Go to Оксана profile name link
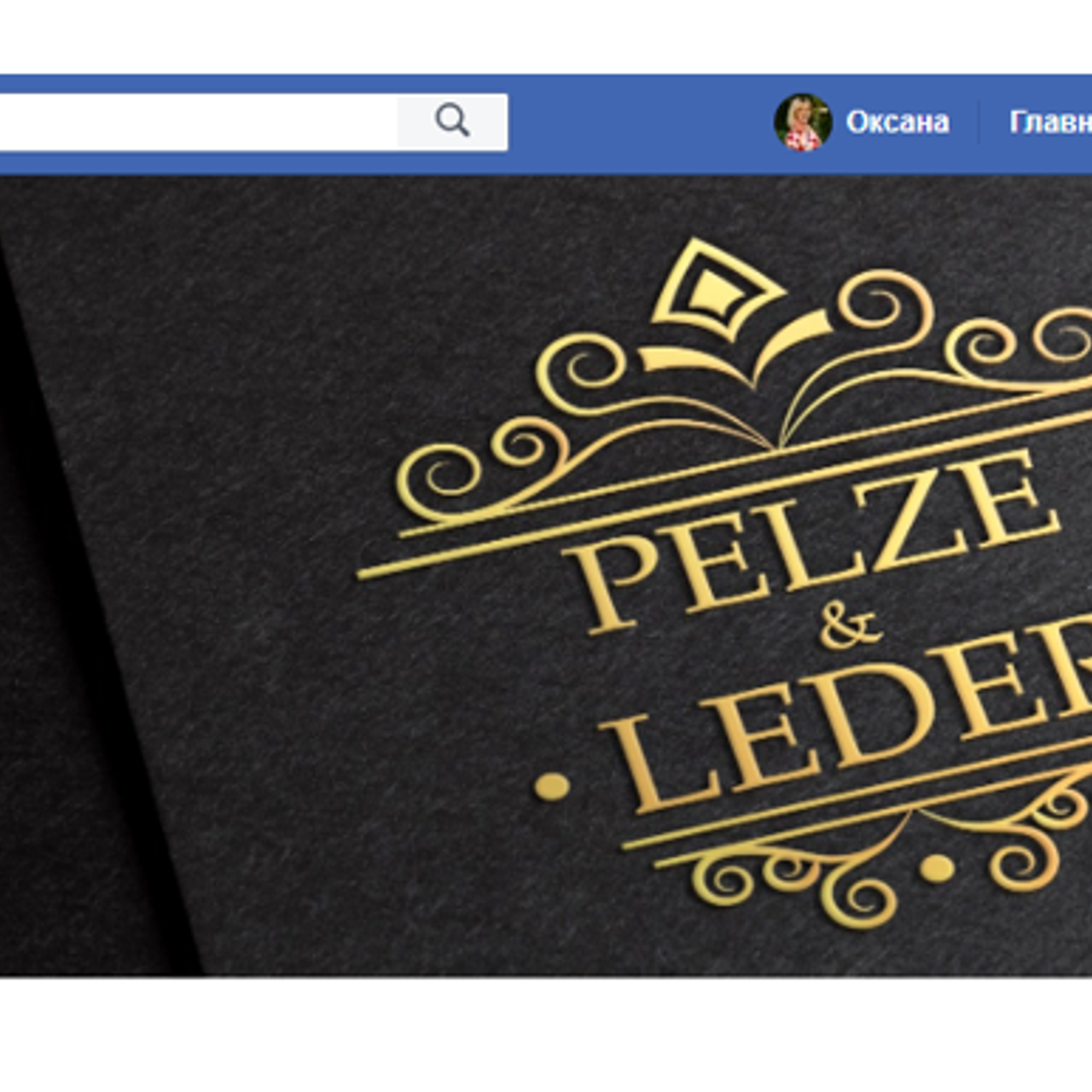This screenshot has width=1092, height=1092. (x=897, y=122)
